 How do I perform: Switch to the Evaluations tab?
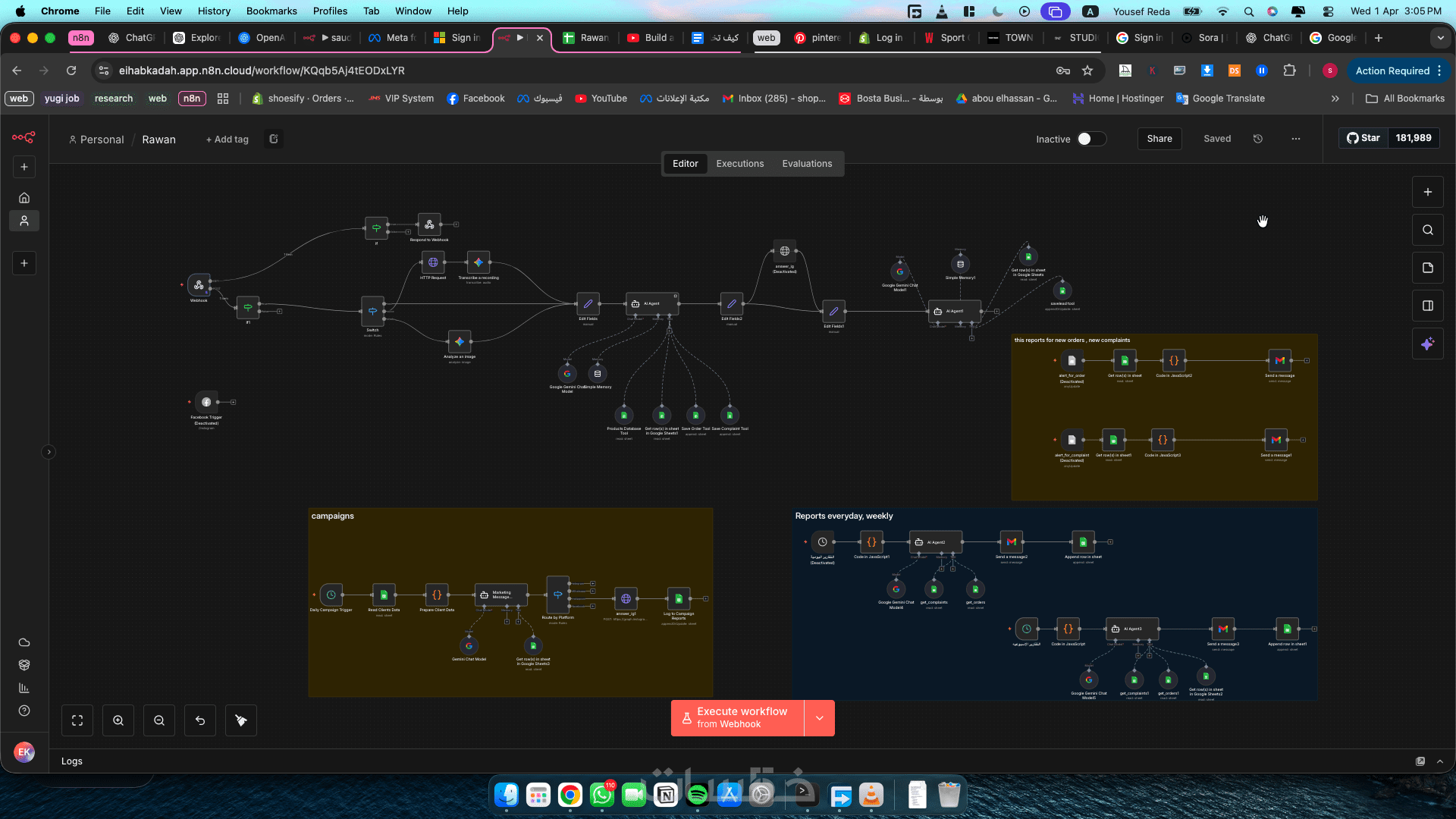[x=807, y=164]
